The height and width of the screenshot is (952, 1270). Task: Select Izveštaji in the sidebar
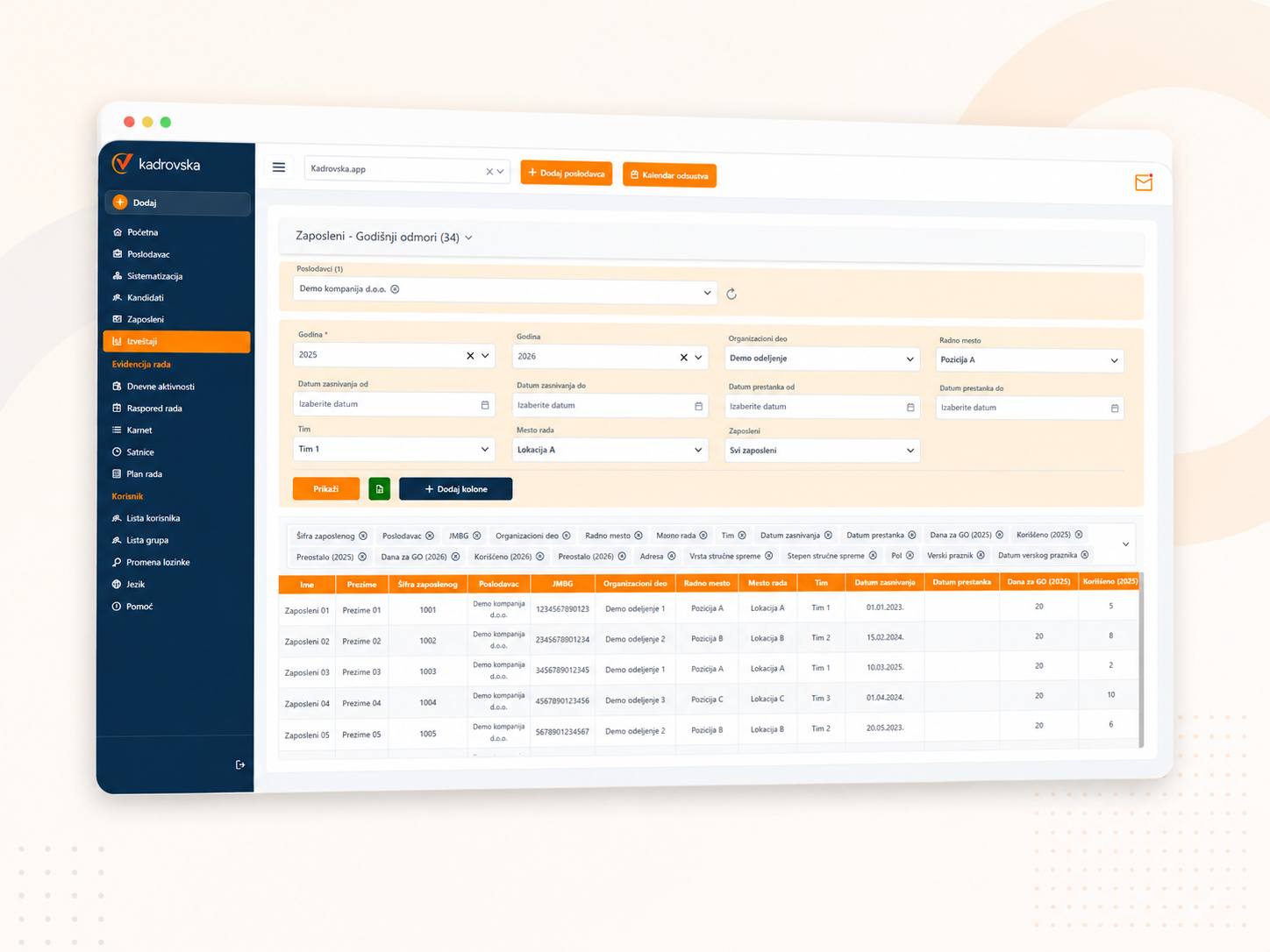tap(177, 342)
